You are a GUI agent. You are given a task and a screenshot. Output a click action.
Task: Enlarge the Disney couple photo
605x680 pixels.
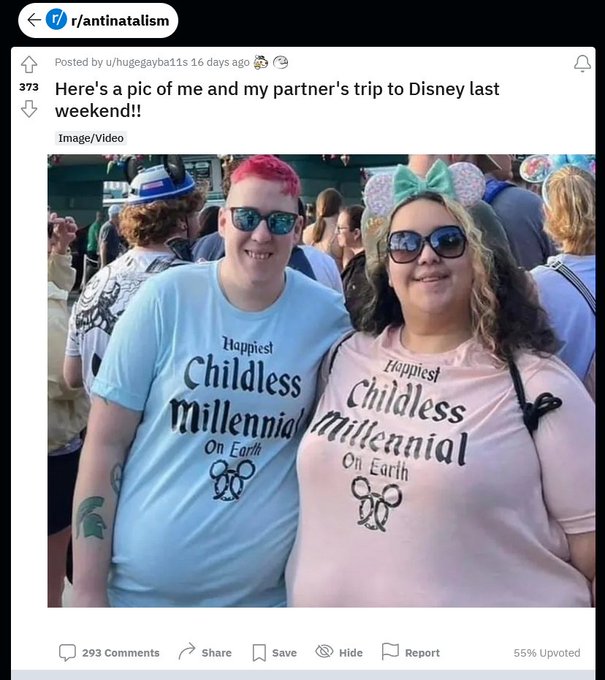click(x=321, y=381)
